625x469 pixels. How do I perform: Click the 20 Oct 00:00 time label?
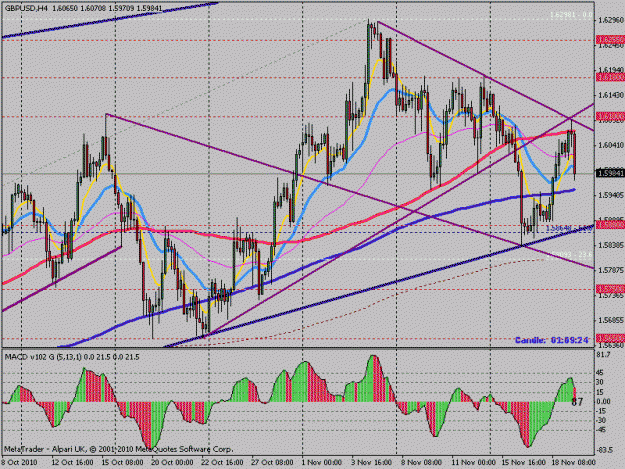coord(172,463)
